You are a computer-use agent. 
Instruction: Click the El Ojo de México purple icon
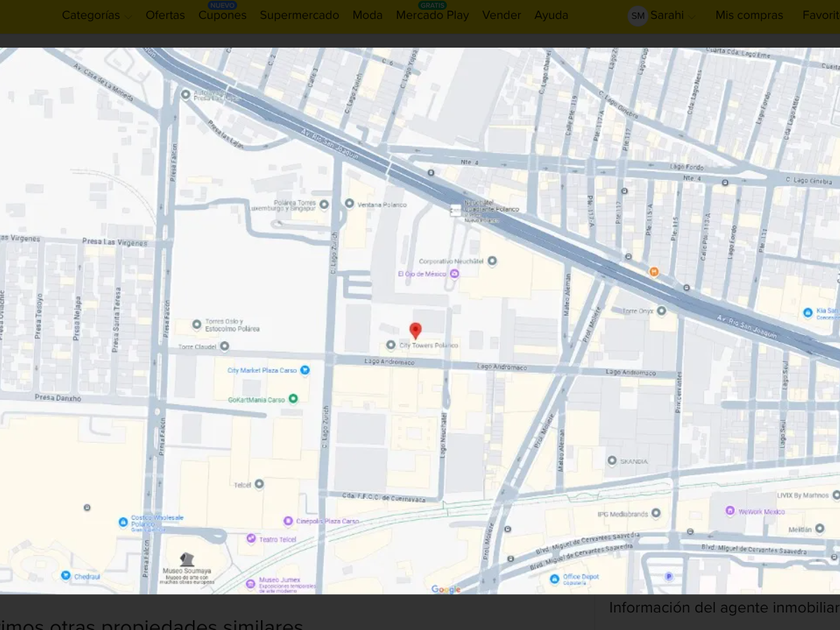(454, 274)
